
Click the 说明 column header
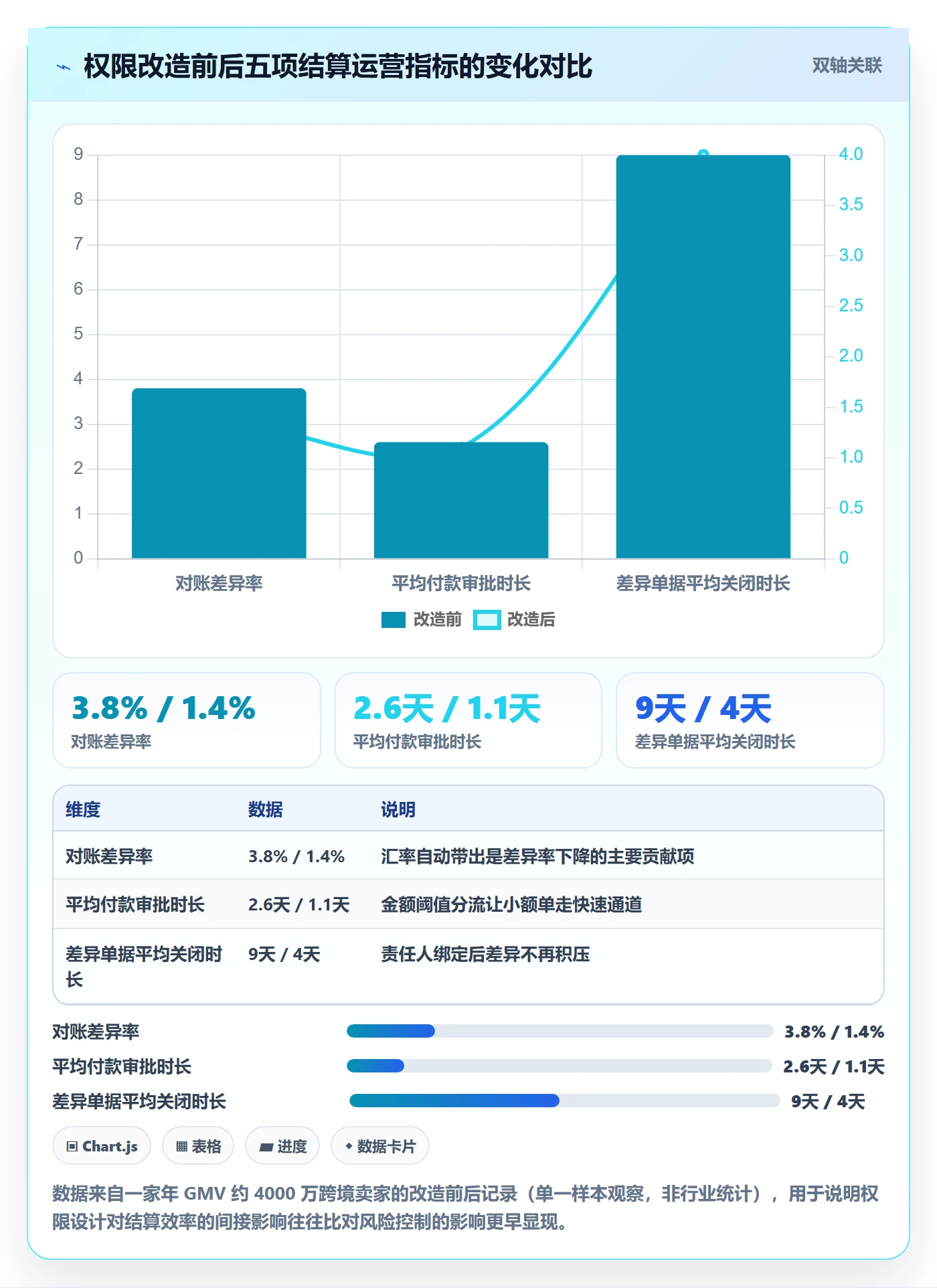point(398,809)
